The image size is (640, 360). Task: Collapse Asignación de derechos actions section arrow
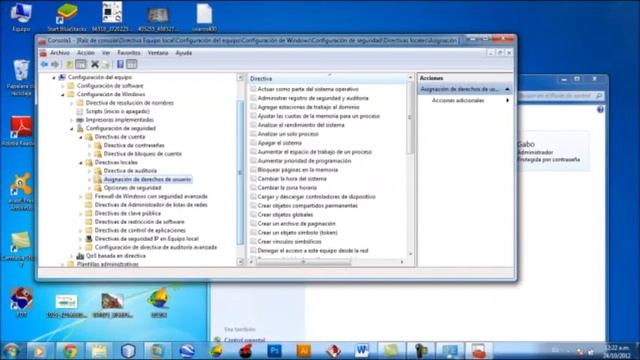tap(507, 89)
